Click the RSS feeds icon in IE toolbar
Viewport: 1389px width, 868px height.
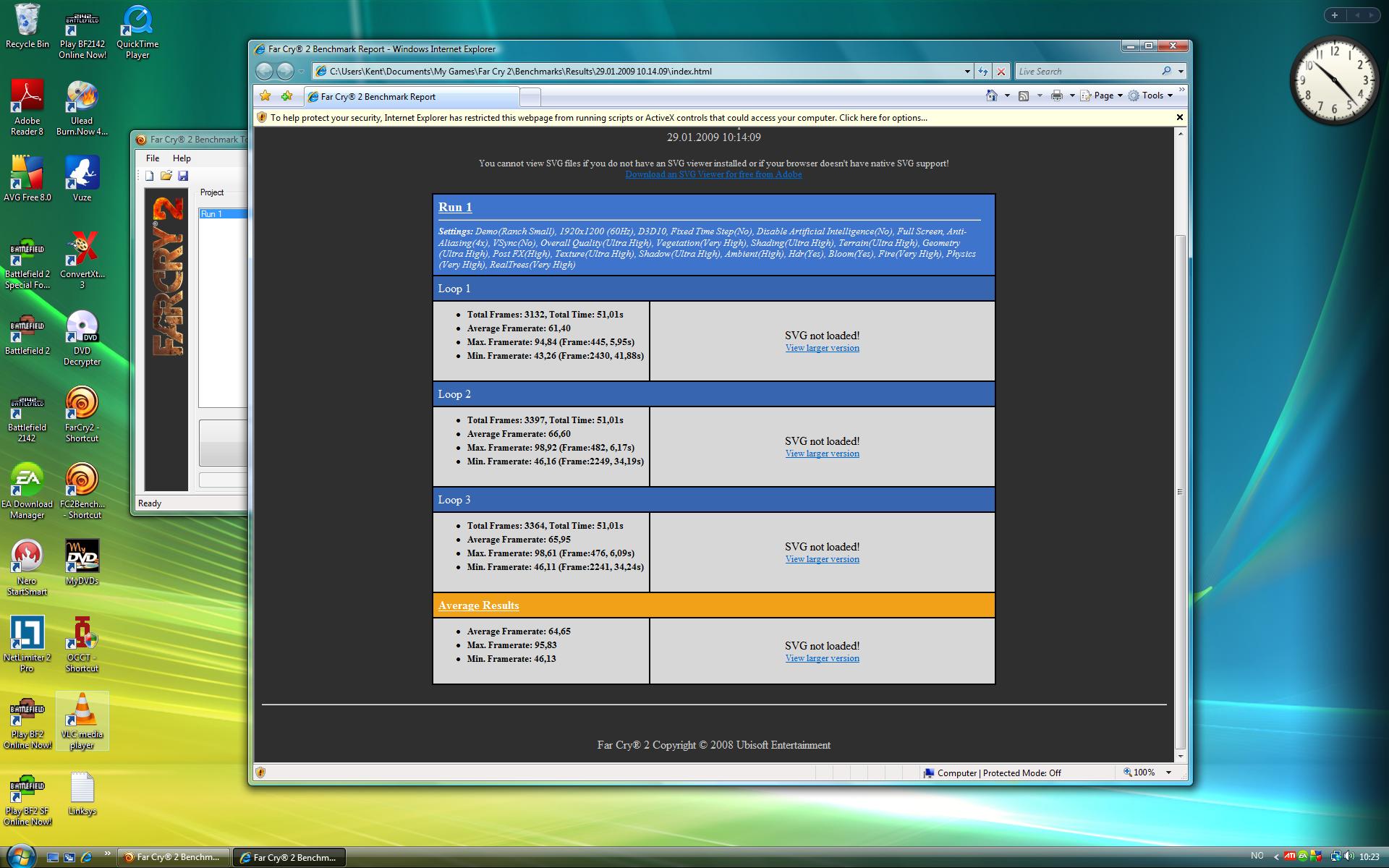(x=1024, y=95)
